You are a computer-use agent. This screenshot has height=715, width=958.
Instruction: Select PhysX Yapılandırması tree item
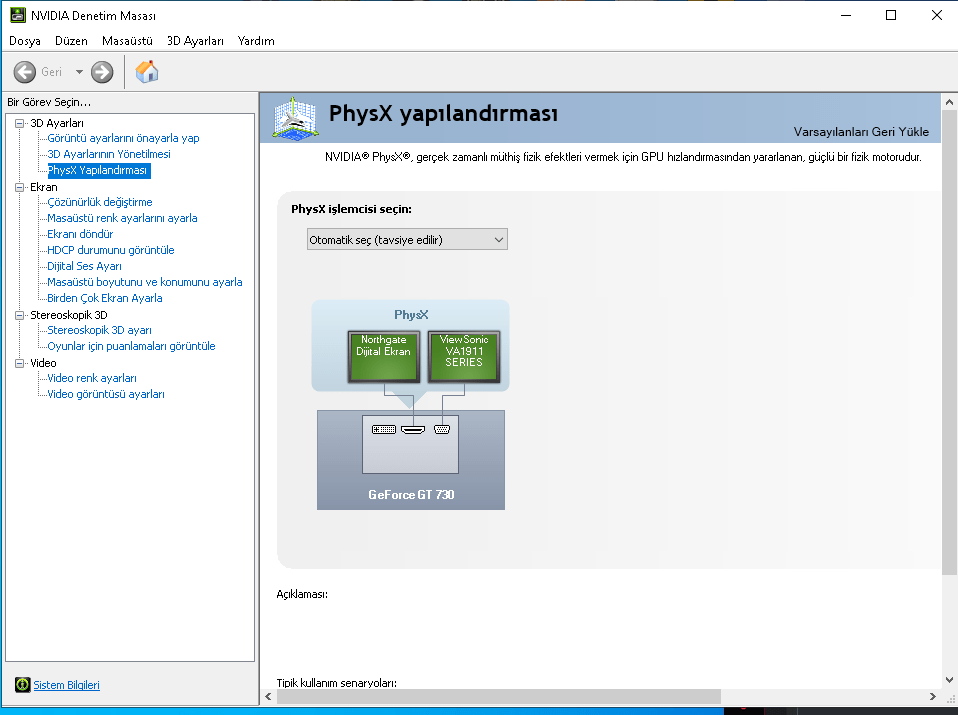tap(98, 170)
